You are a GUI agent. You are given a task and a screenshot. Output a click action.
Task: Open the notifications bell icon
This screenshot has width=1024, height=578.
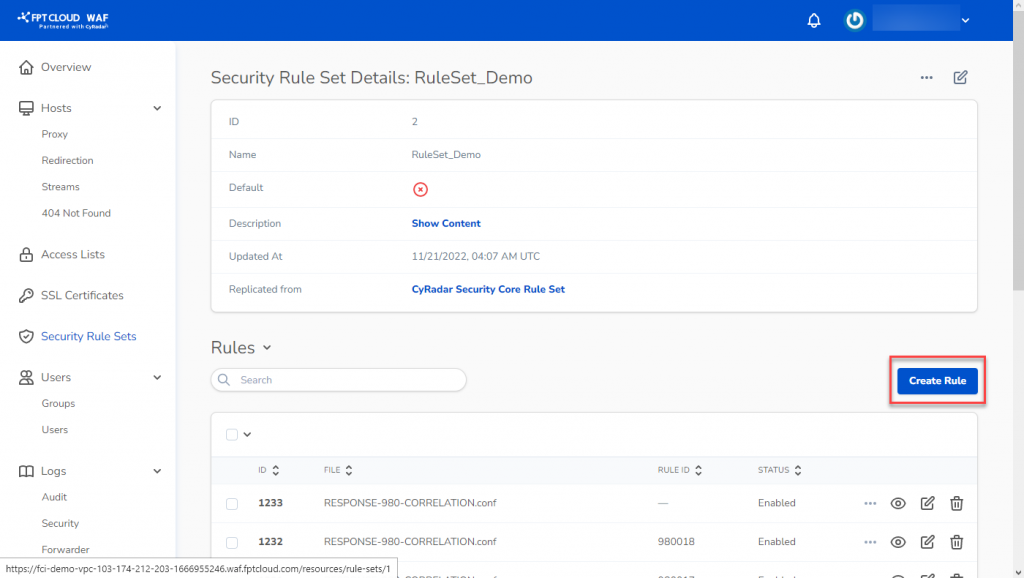(814, 20)
